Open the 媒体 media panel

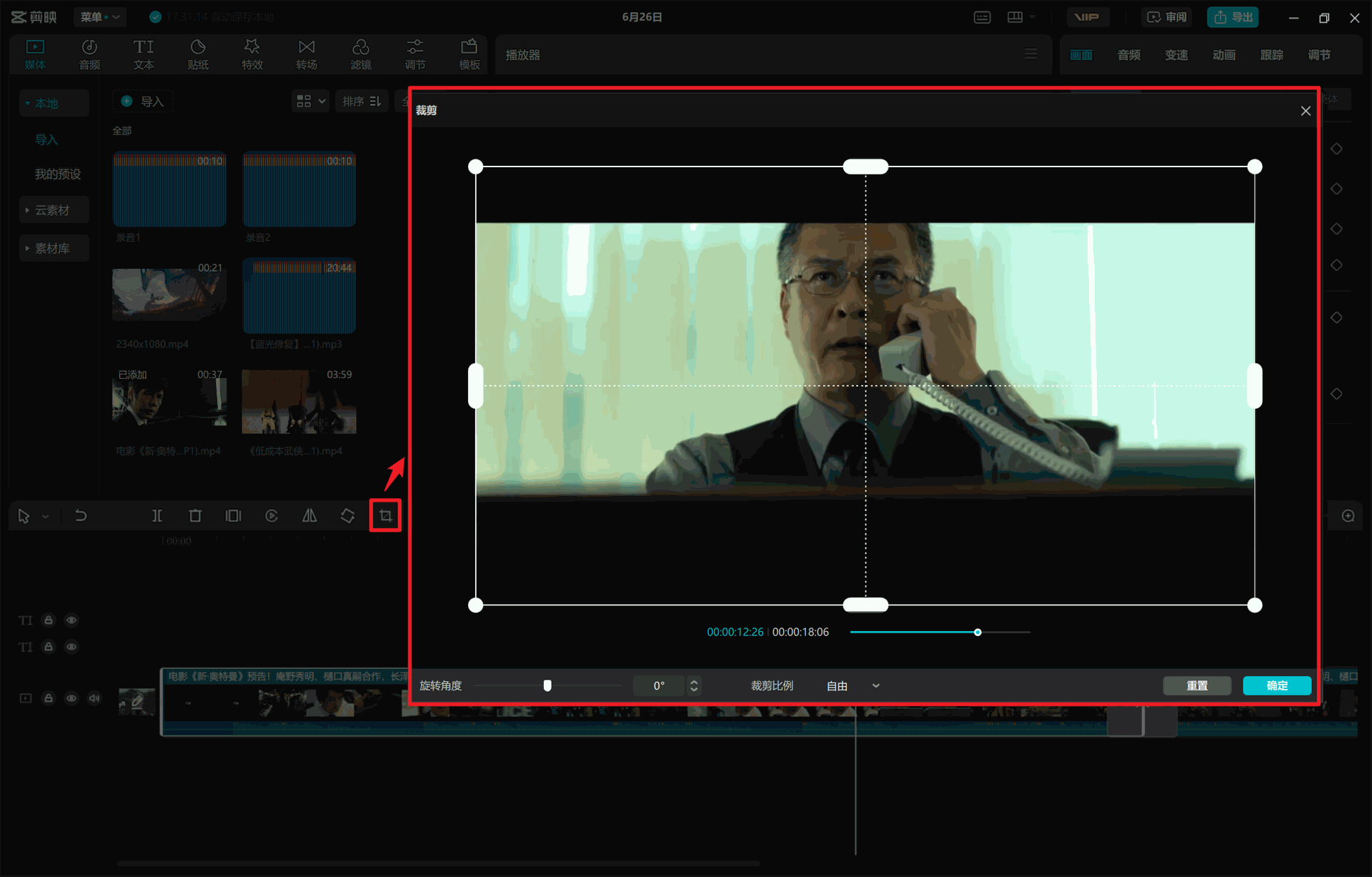click(35, 54)
